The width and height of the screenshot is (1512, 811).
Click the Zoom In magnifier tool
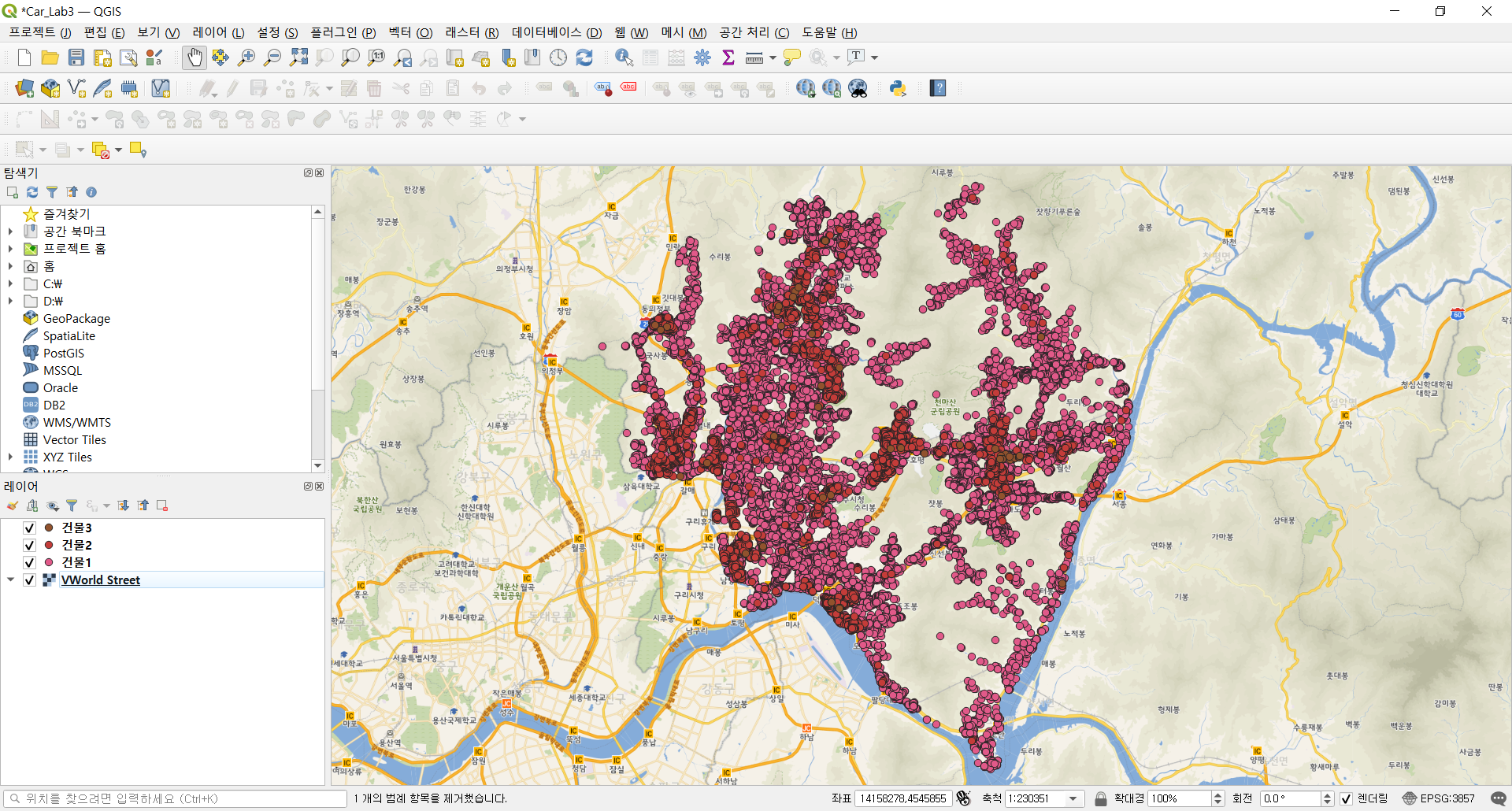coord(246,57)
